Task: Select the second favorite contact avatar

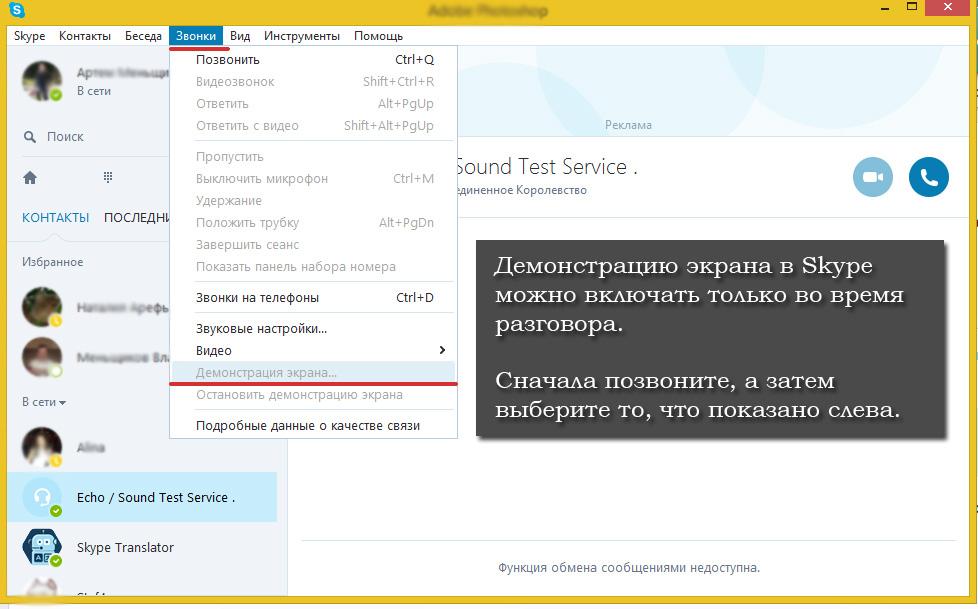Action: pos(42,357)
